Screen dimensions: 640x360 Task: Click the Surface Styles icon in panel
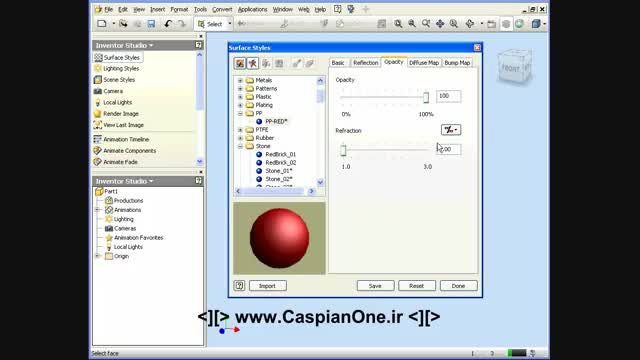[98, 58]
